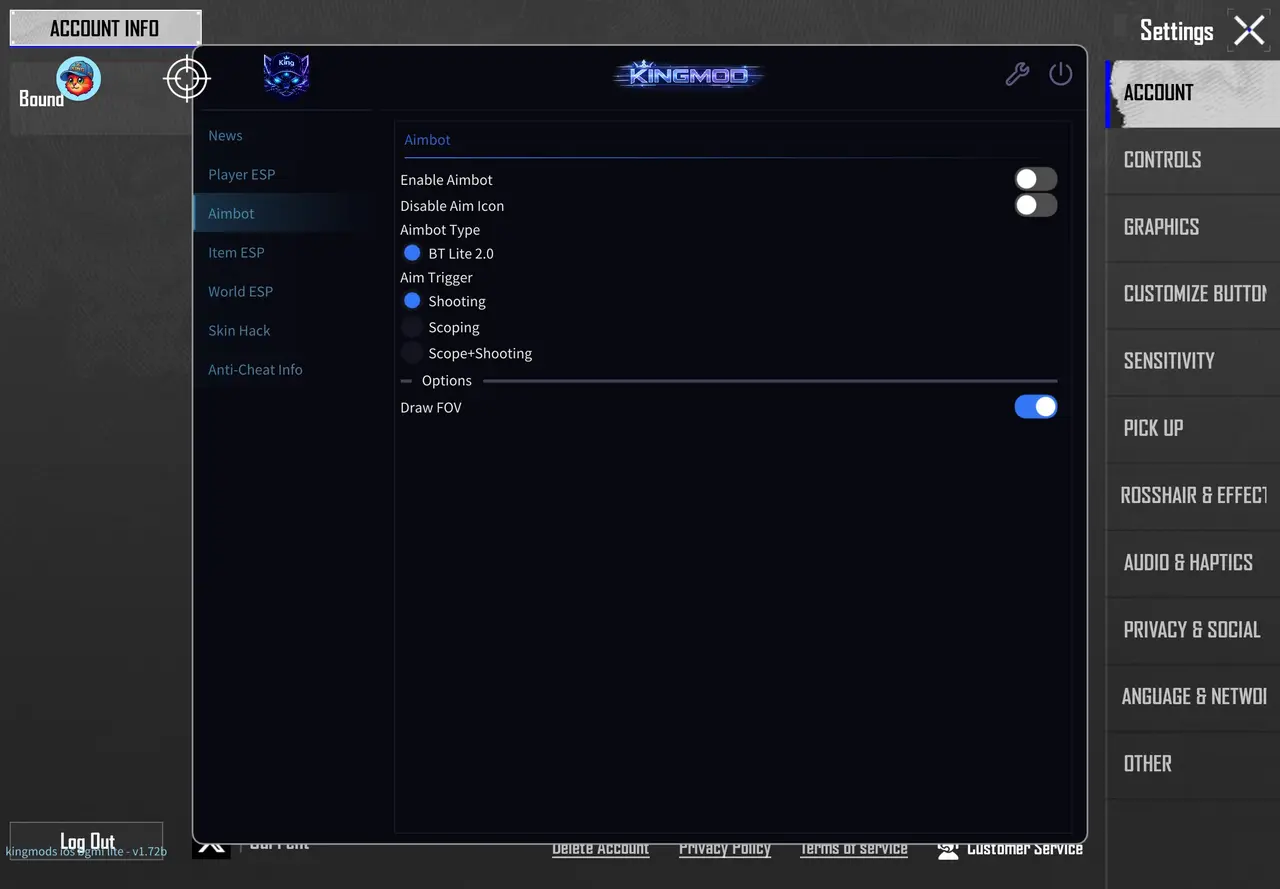Select BT Lite 2.0 aimbot type
Image resolution: width=1280 pixels, height=889 pixels.
point(412,253)
